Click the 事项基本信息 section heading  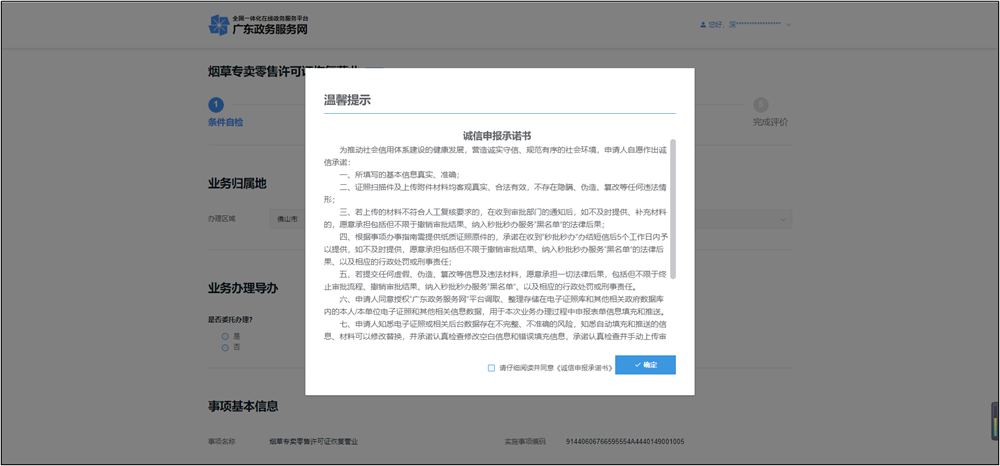[243, 406]
